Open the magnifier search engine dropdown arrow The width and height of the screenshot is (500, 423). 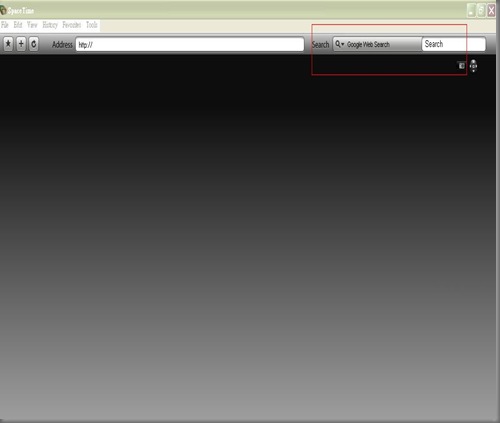(x=340, y=44)
